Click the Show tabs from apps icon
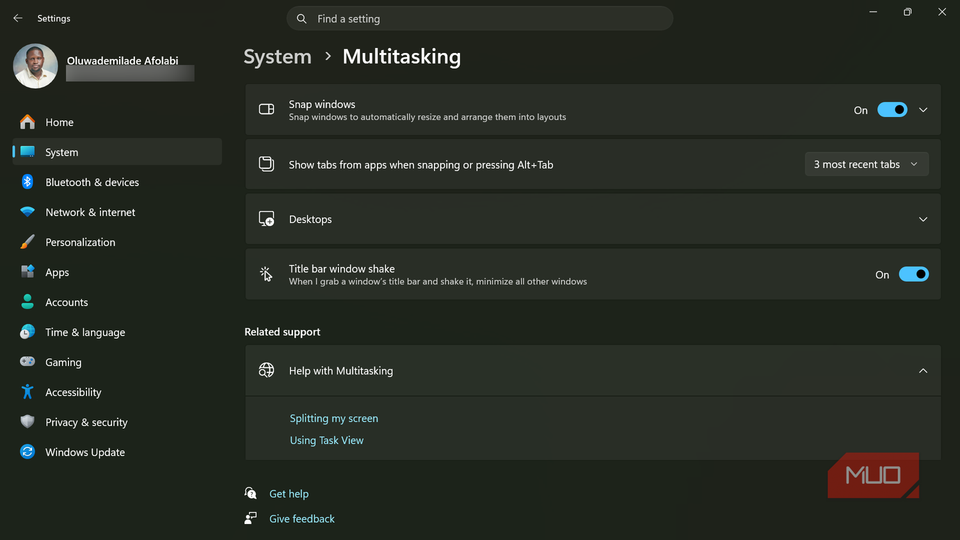Image resolution: width=960 pixels, height=540 pixels. pos(266,164)
